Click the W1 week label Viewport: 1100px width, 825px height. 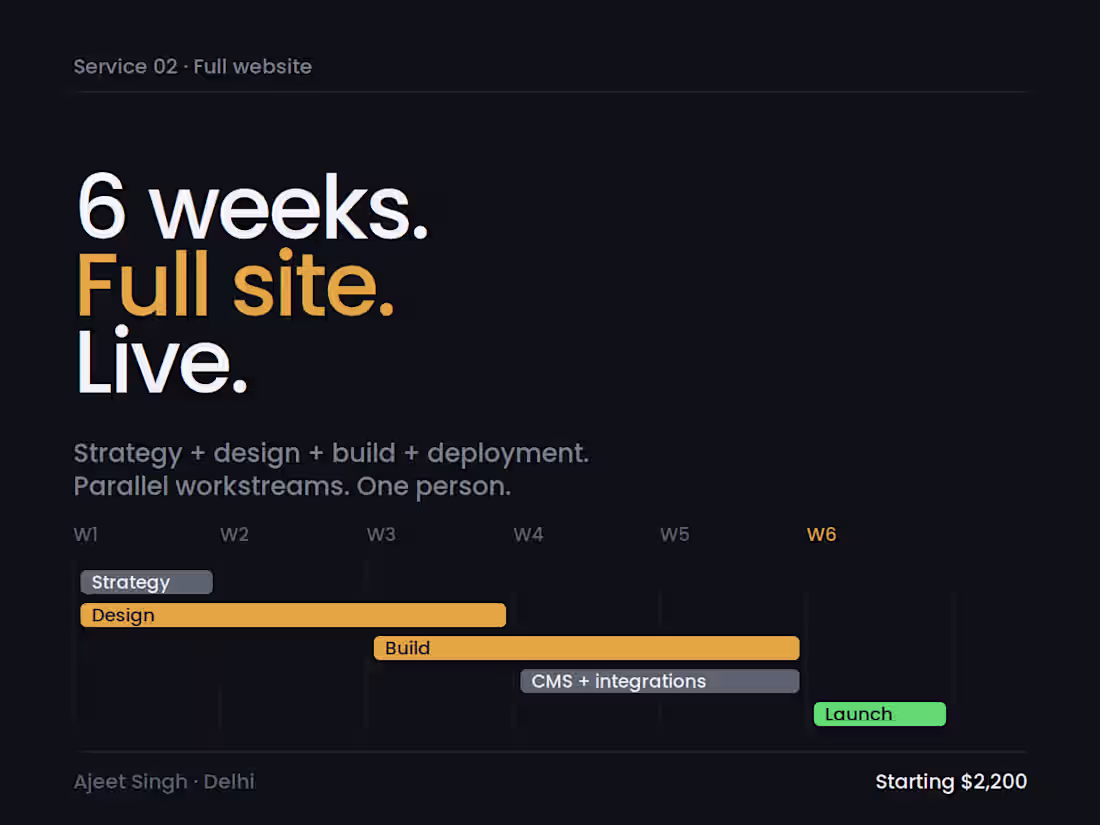pyautogui.click(x=86, y=535)
